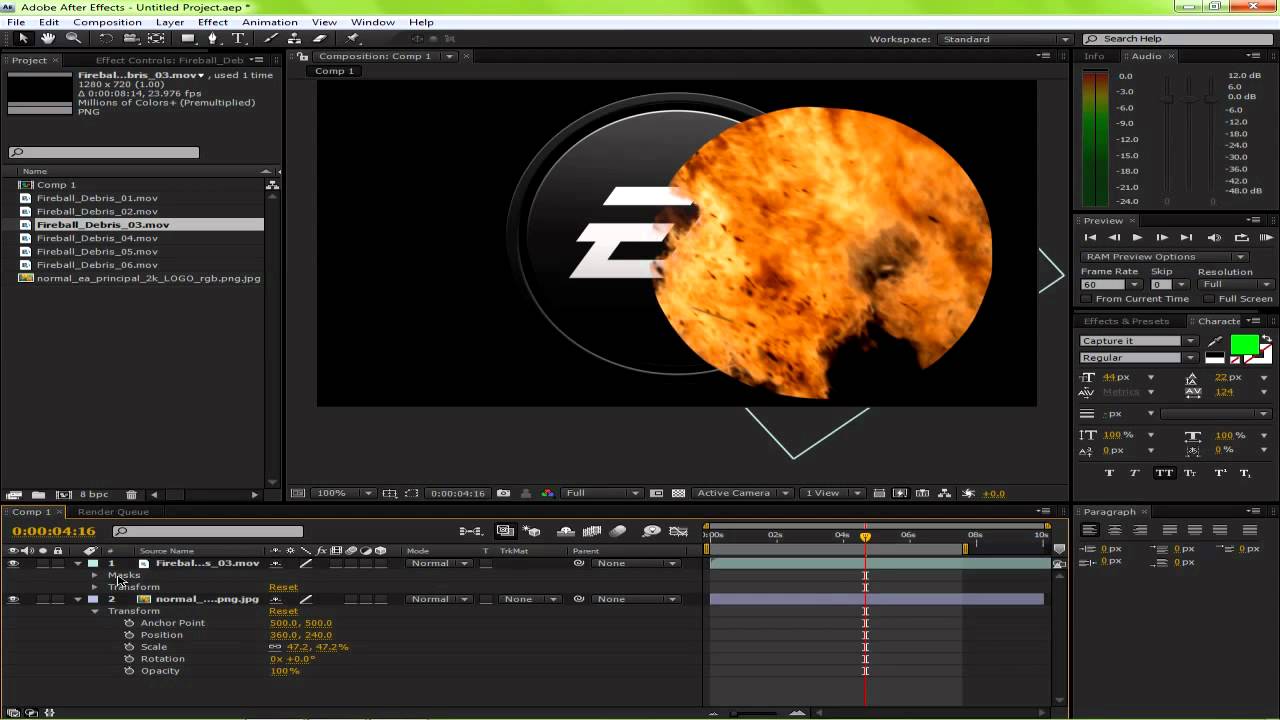The height and width of the screenshot is (720, 1280).
Task: Select the Unified Camera tool
Action: pos(131,38)
